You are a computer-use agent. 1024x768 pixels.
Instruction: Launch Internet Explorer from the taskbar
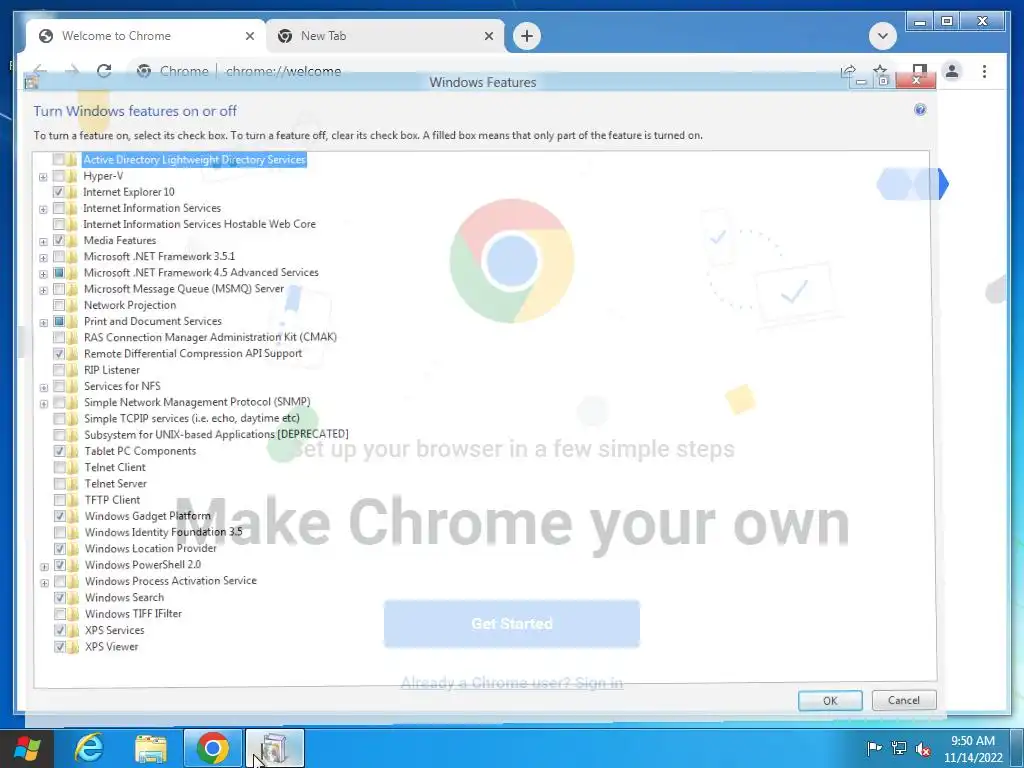click(x=88, y=748)
